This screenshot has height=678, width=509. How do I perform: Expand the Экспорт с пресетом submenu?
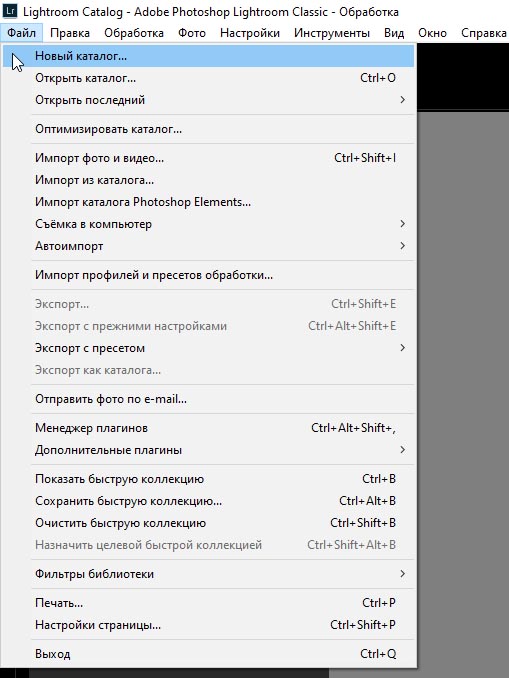(208, 348)
